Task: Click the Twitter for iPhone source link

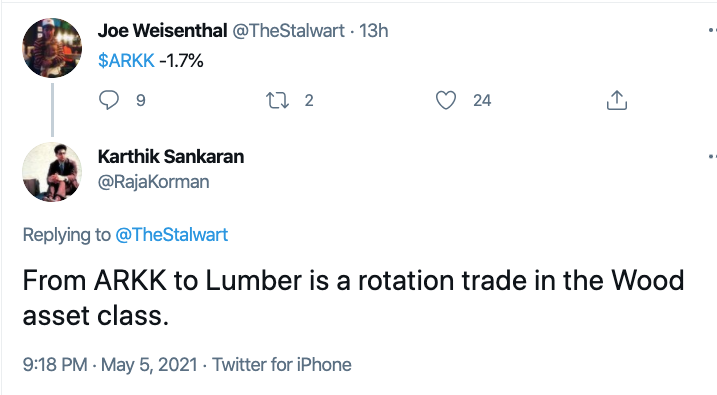Action: click(282, 365)
